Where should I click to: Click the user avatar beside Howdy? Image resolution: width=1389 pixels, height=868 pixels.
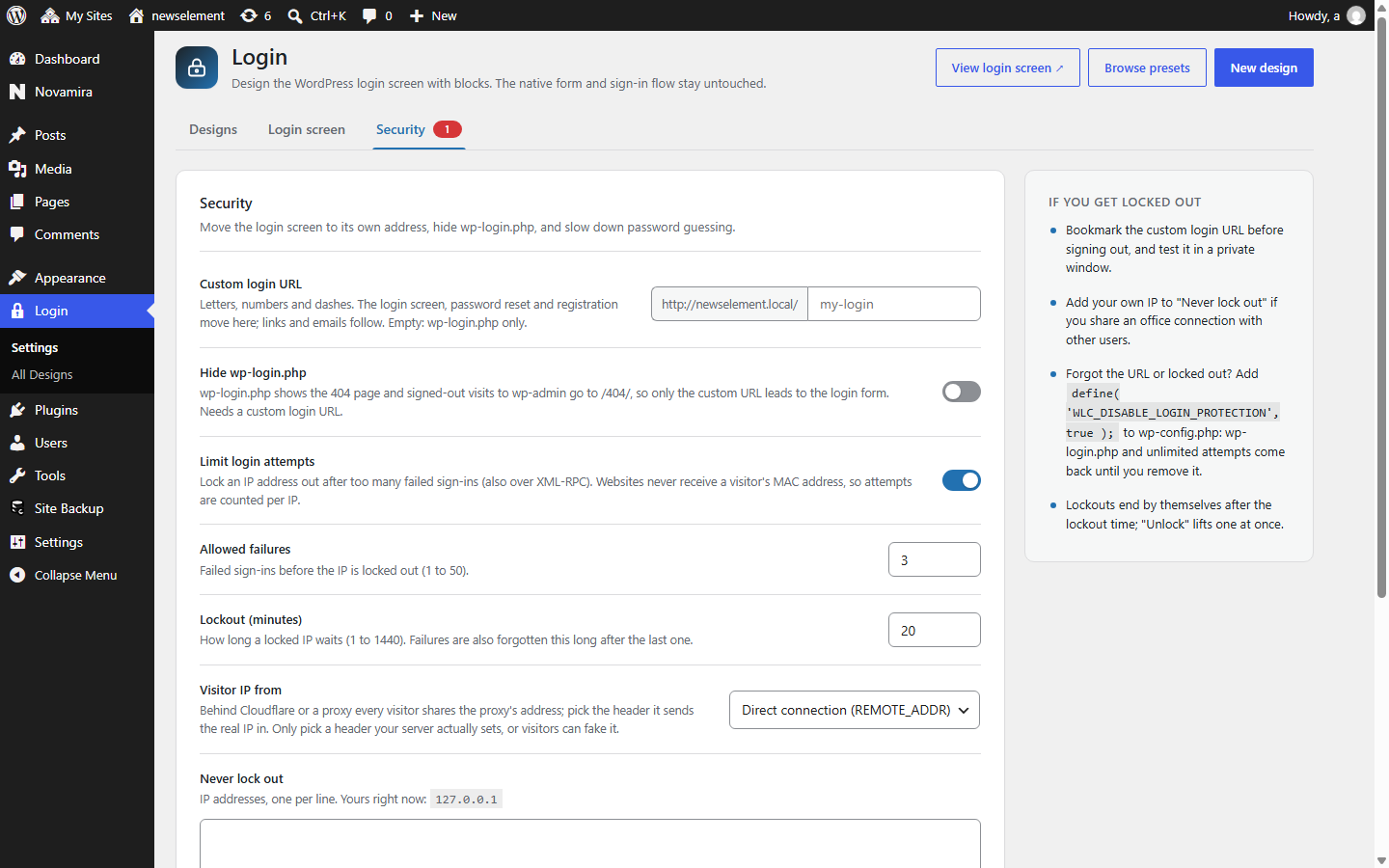pyautogui.click(x=1356, y=15)
